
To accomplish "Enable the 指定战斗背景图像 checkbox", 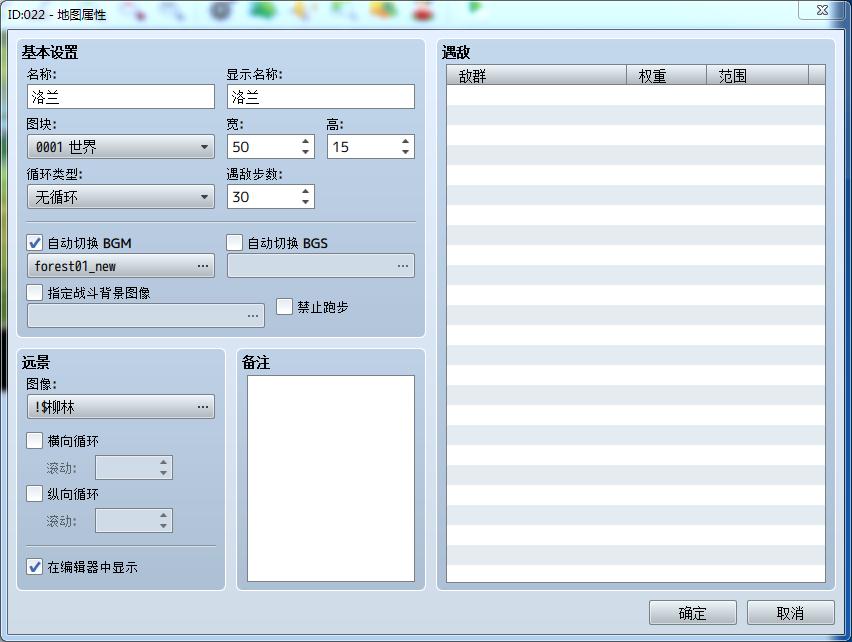I will [x=35, y=293].
